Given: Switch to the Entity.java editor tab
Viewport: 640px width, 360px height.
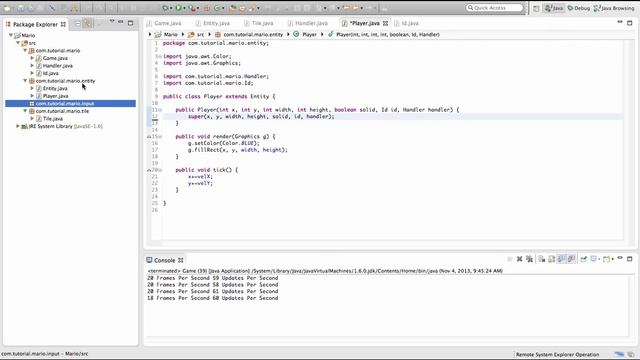Looking at the screenshot, I should tap(213, 23).
